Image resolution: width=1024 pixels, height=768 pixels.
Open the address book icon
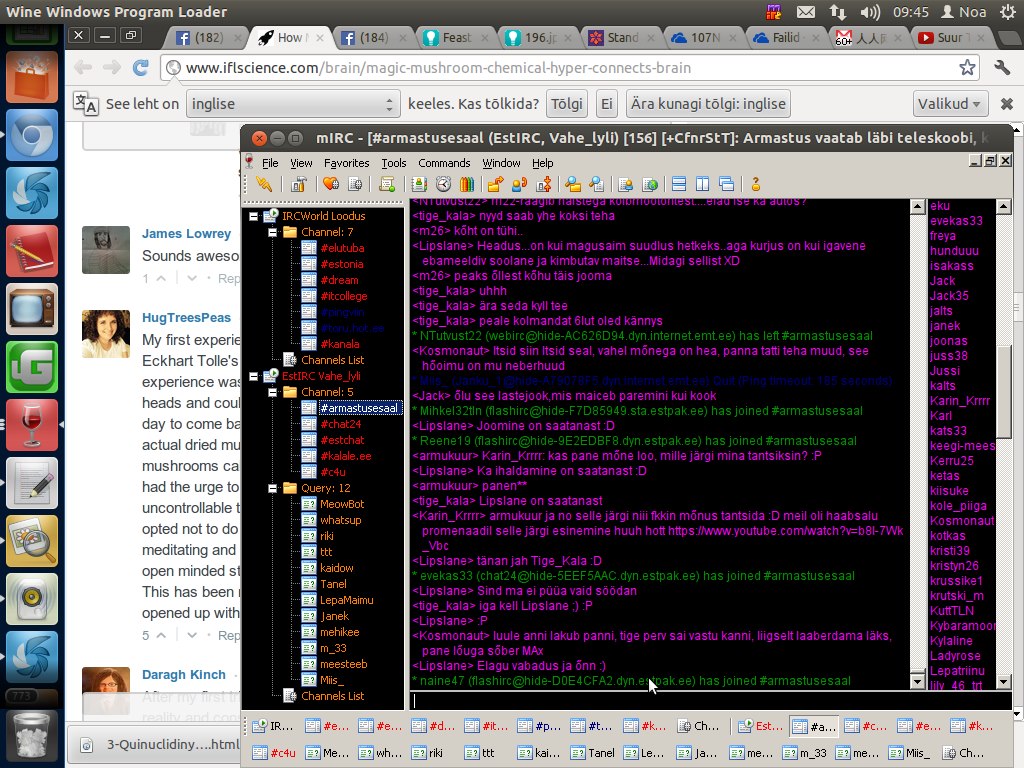click(x=419, y=184)
